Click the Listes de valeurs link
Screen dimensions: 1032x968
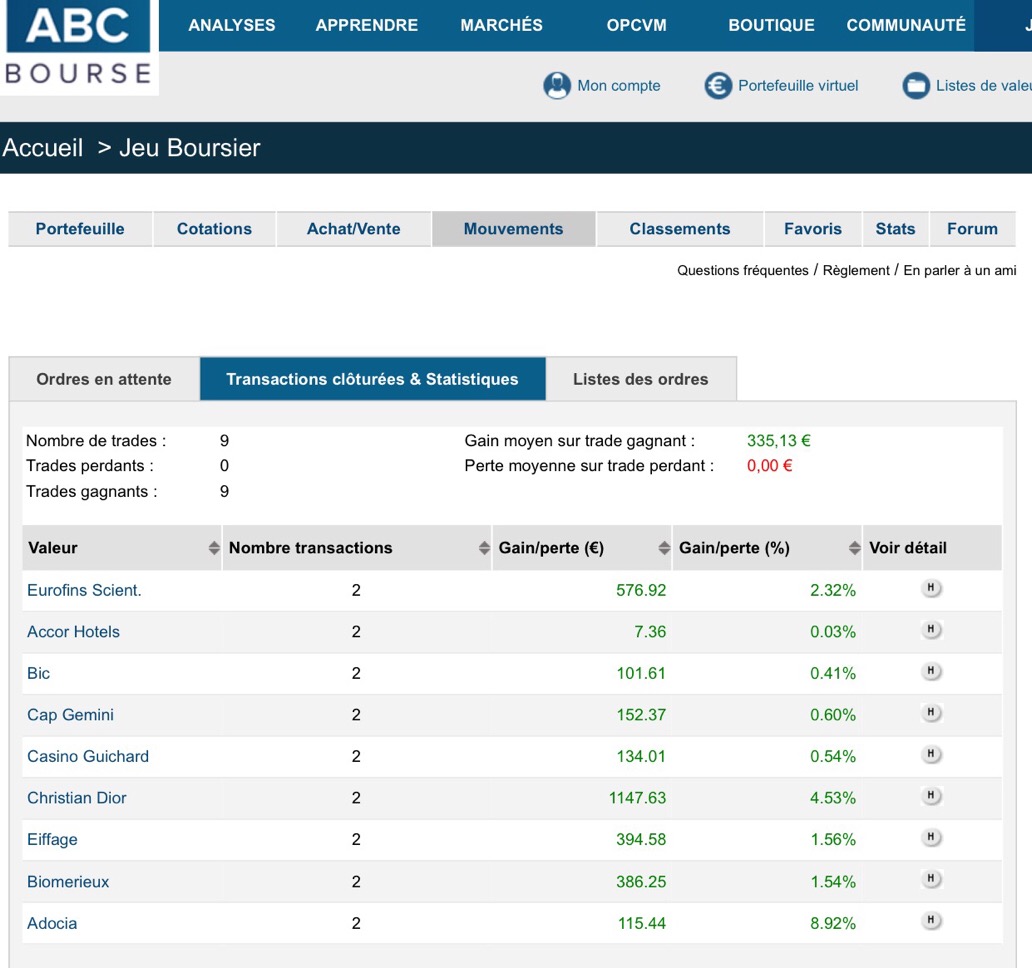tap(983, 86)
